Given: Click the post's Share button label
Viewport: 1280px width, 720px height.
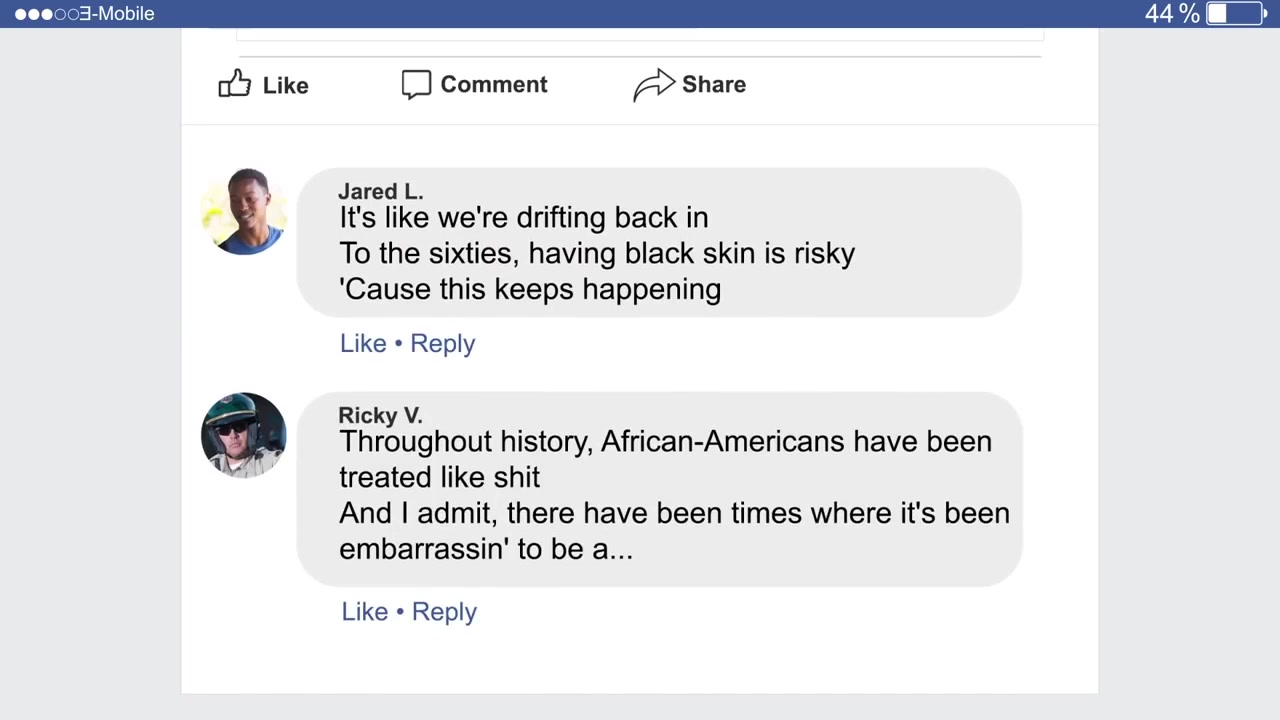Looking at the screenshot, I should tap(714, 84).
